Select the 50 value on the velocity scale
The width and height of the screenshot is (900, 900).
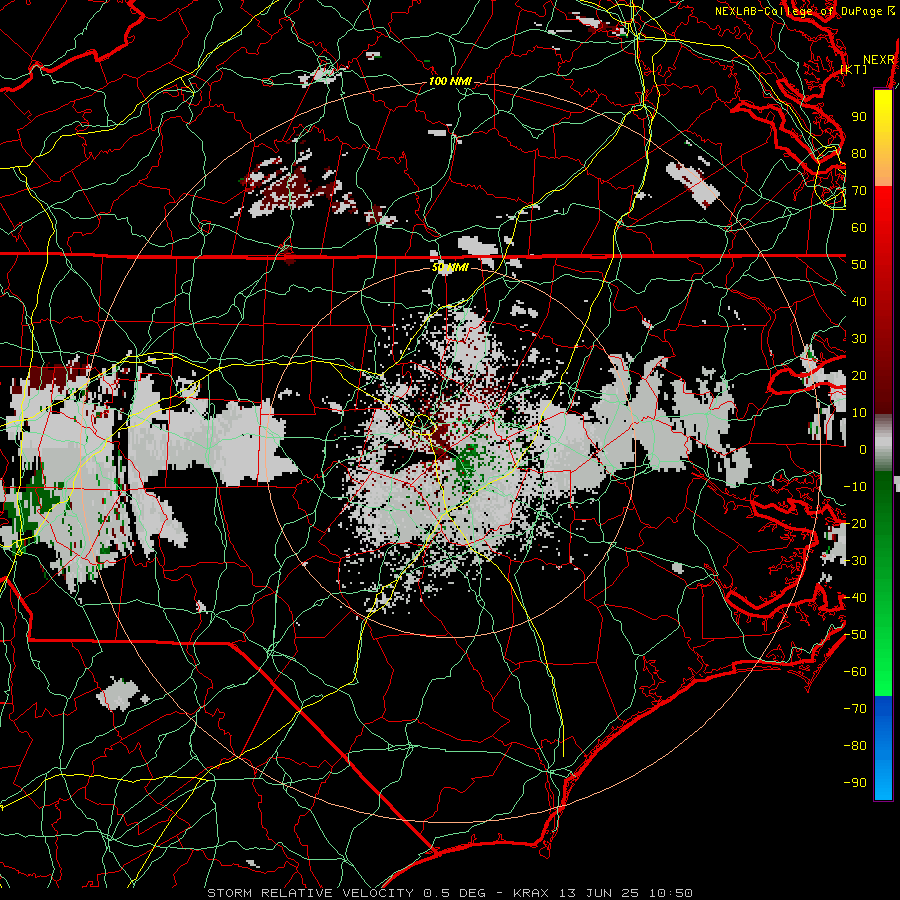tap(859, 265)
